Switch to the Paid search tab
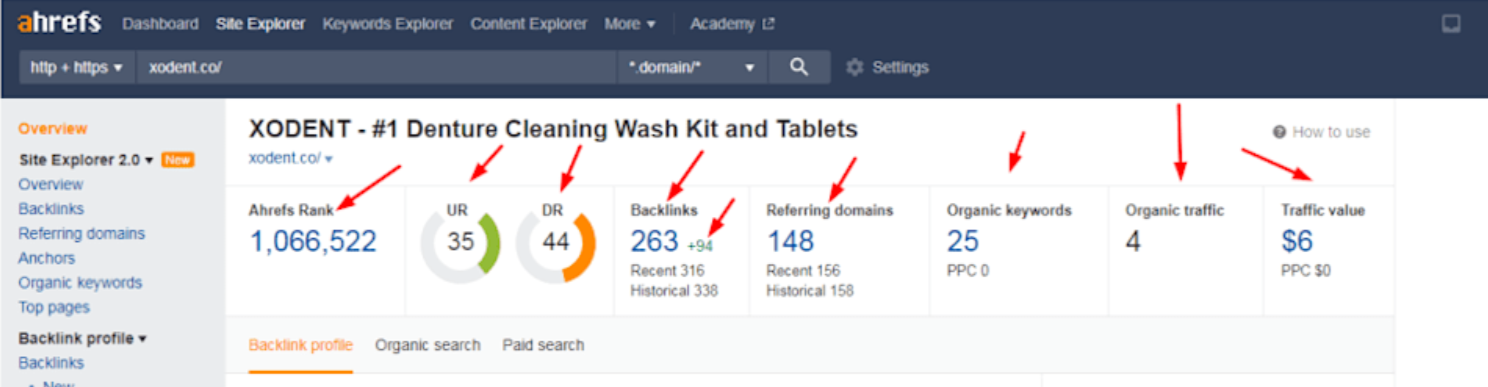The height and width of the screenshot is (387, 1488). coord(543,345)
